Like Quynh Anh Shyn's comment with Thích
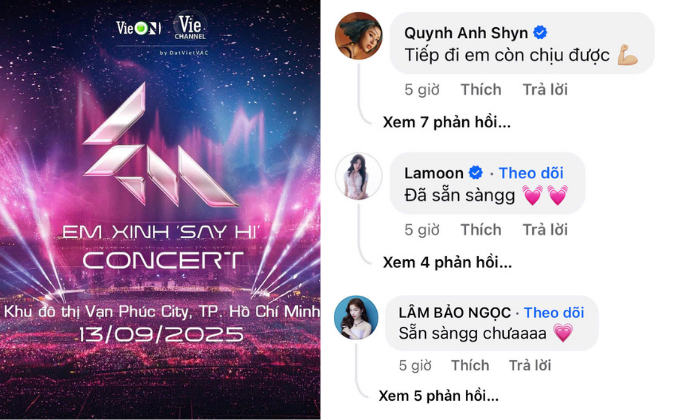Viewport: 700px width, 420px height. pos(481,89)
